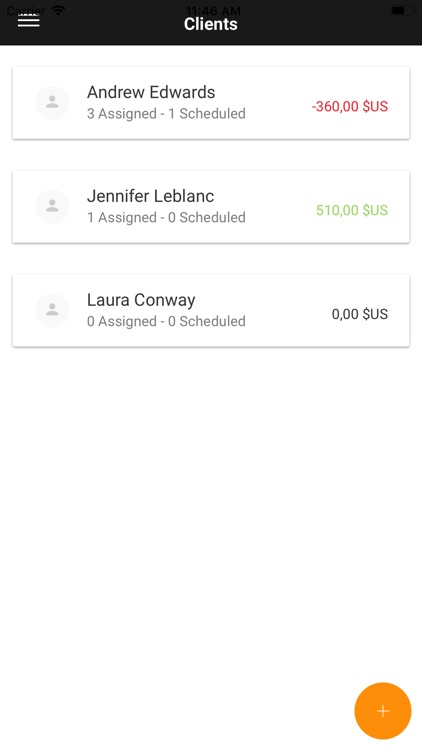
Task: Tap "0 Assigned - 0 Scheduled" subtitle
Action: [x=166, y=321]
